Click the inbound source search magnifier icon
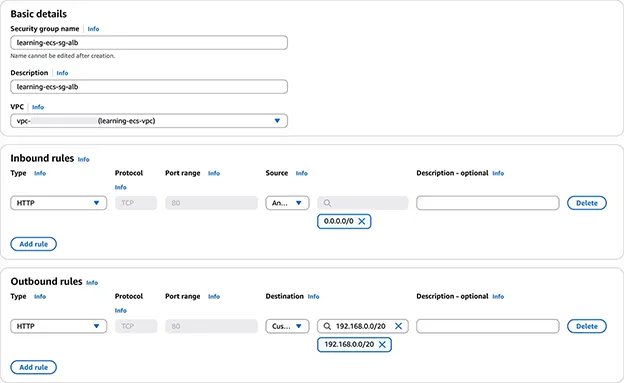This screenshot has width=624, height=383. pos(327,203)
